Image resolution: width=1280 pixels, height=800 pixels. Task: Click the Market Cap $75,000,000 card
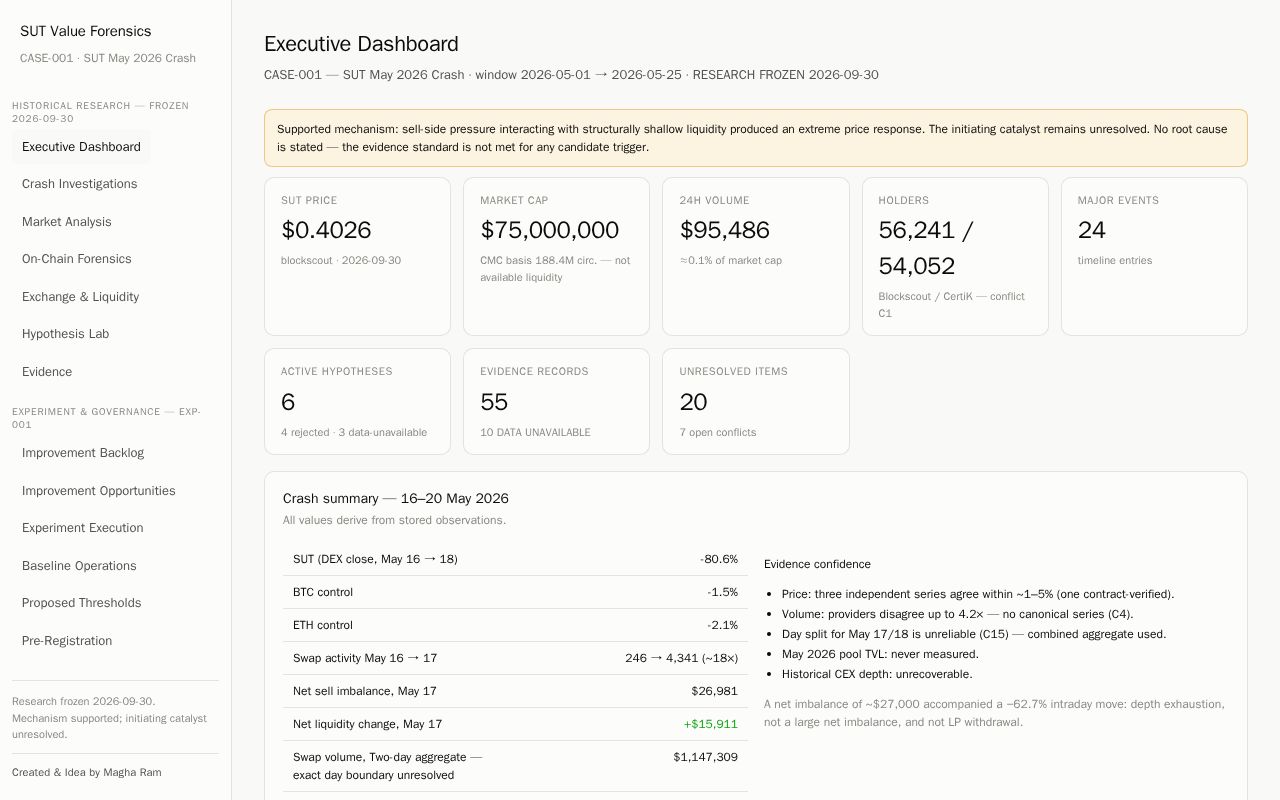point(556,256)
